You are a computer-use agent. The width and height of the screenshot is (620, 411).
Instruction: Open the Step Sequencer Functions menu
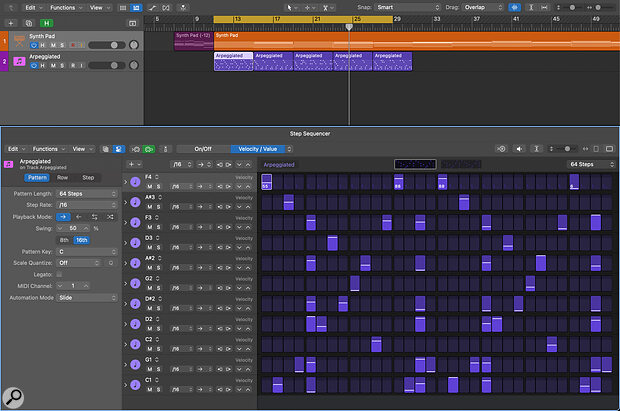(x=48, y=149)
